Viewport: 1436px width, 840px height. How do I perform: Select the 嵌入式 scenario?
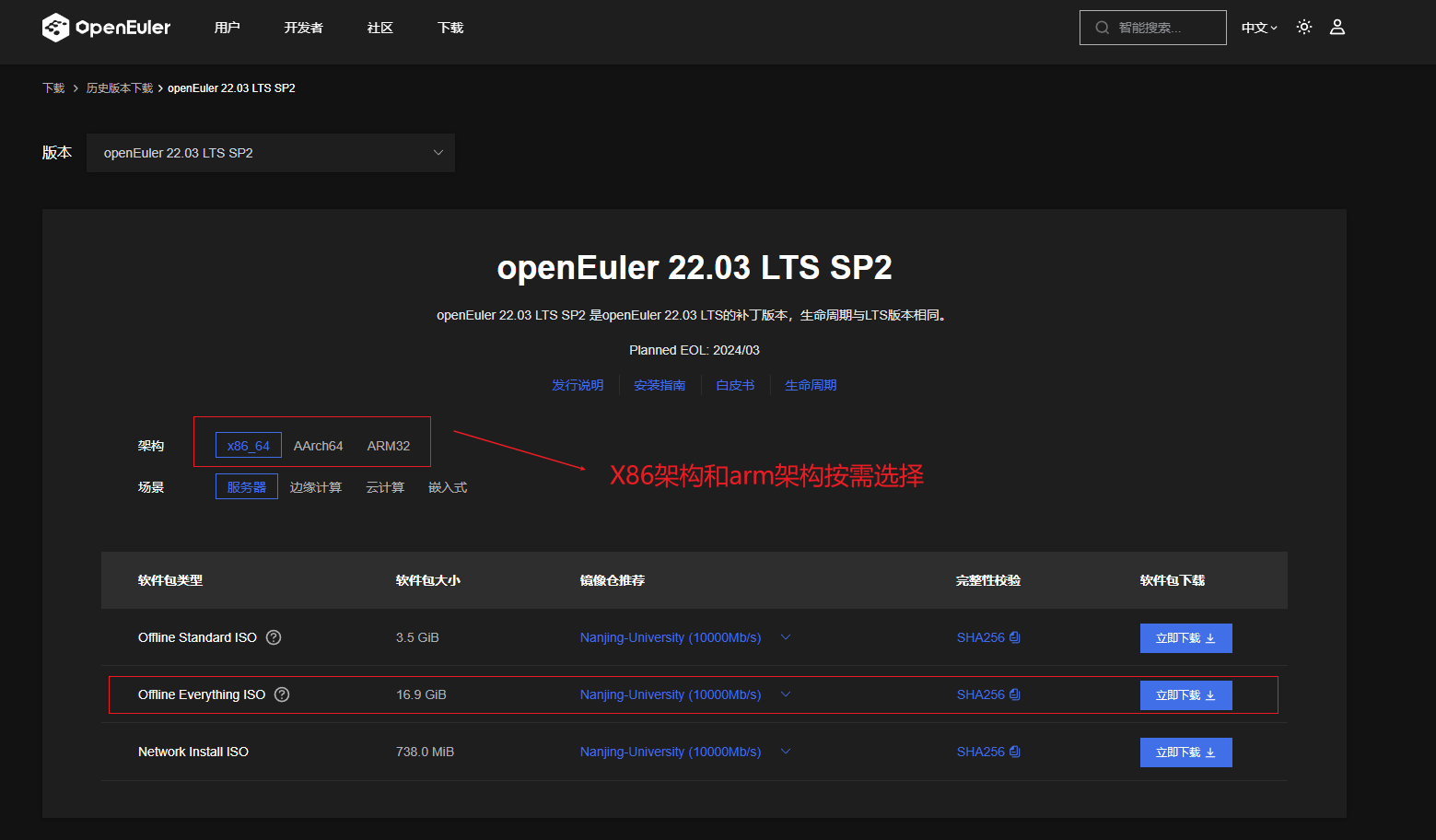tap(448, 487)
